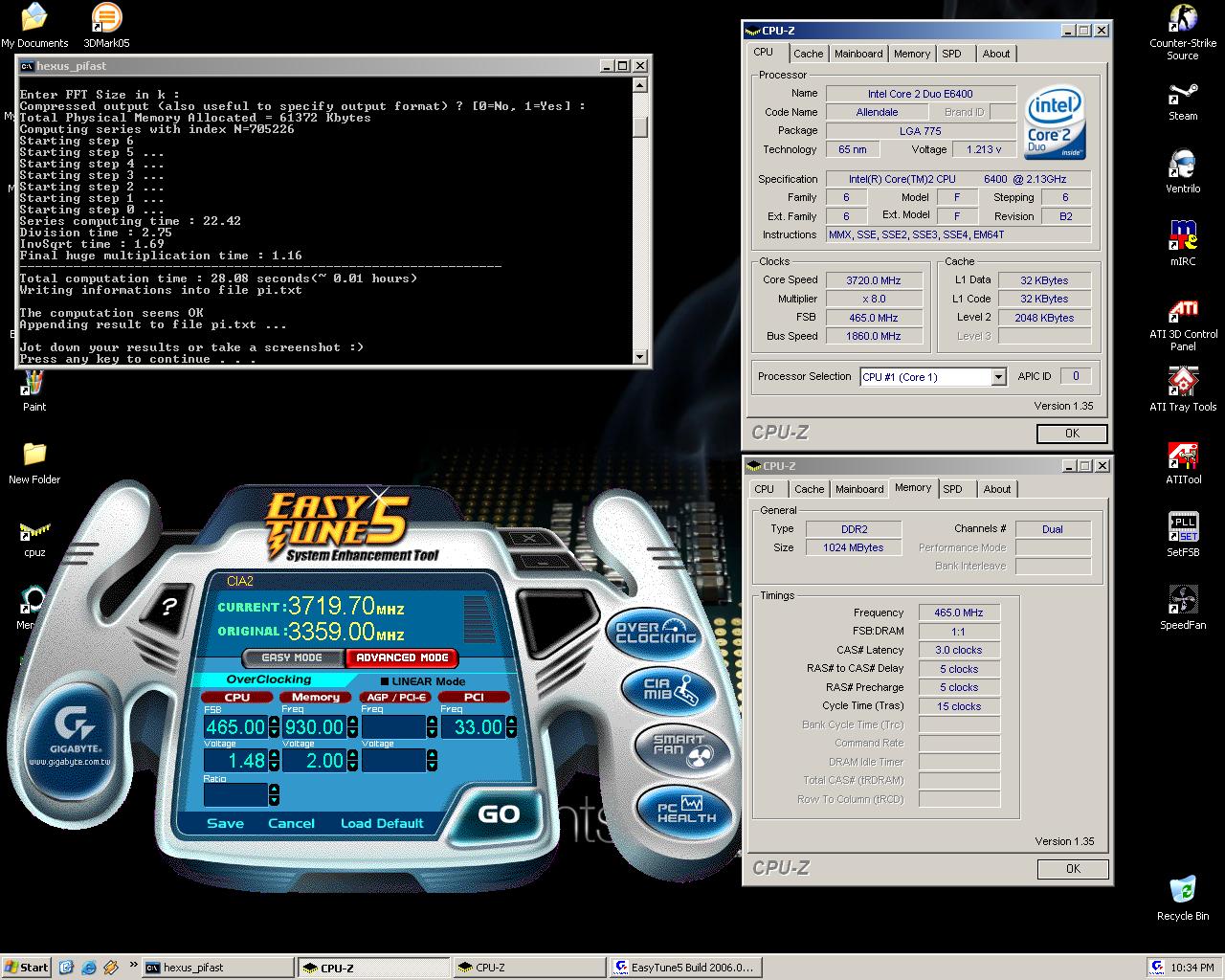
Task: Launch the 3DMark05 desktop shortcut
Action: (106, 26)
